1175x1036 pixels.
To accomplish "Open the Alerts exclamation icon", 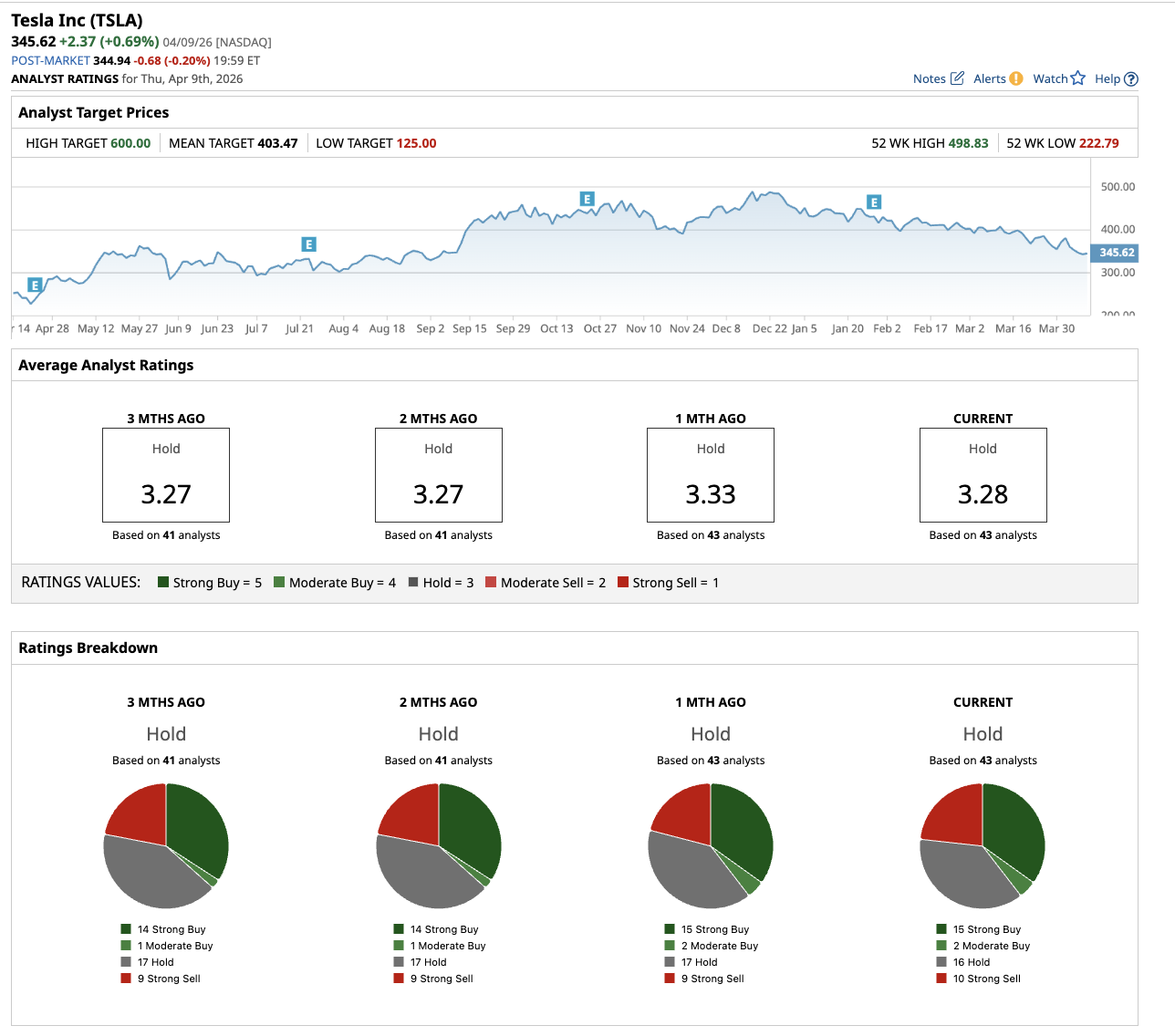I will tap(1015, 78).
